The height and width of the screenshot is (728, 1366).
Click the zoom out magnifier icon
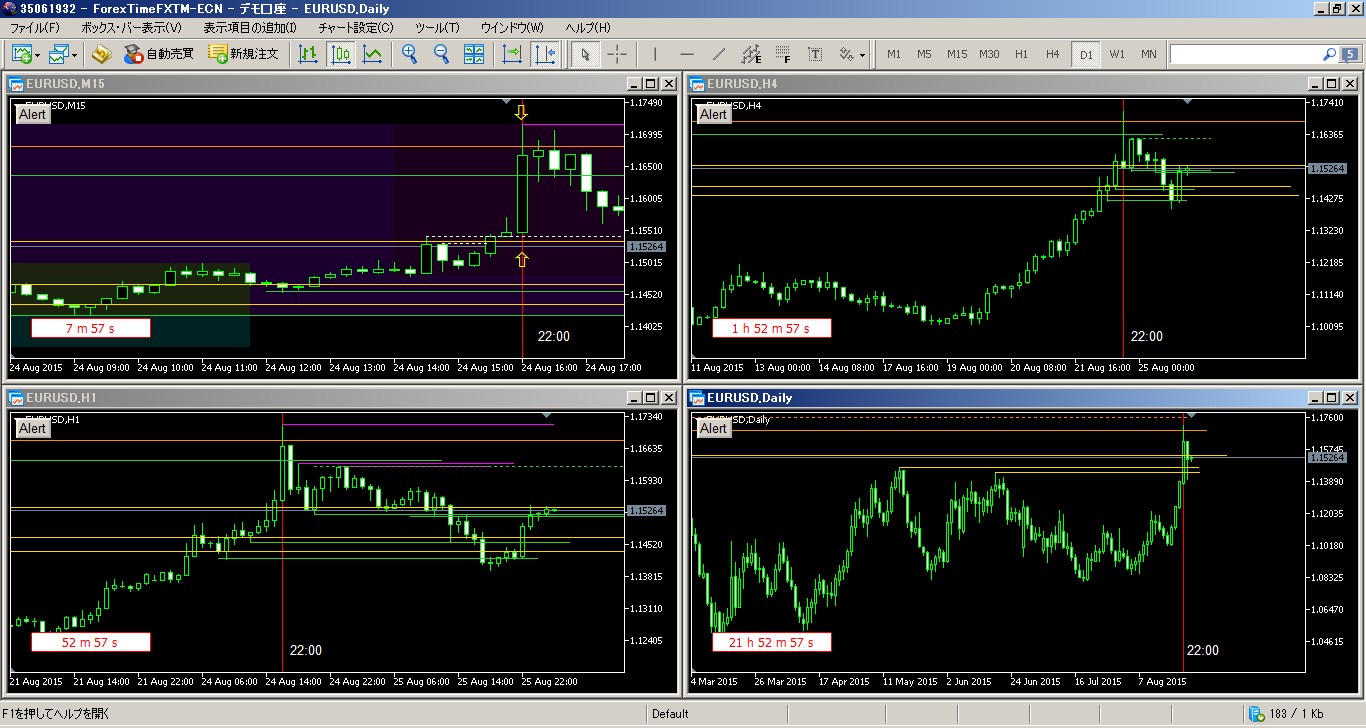441,54
